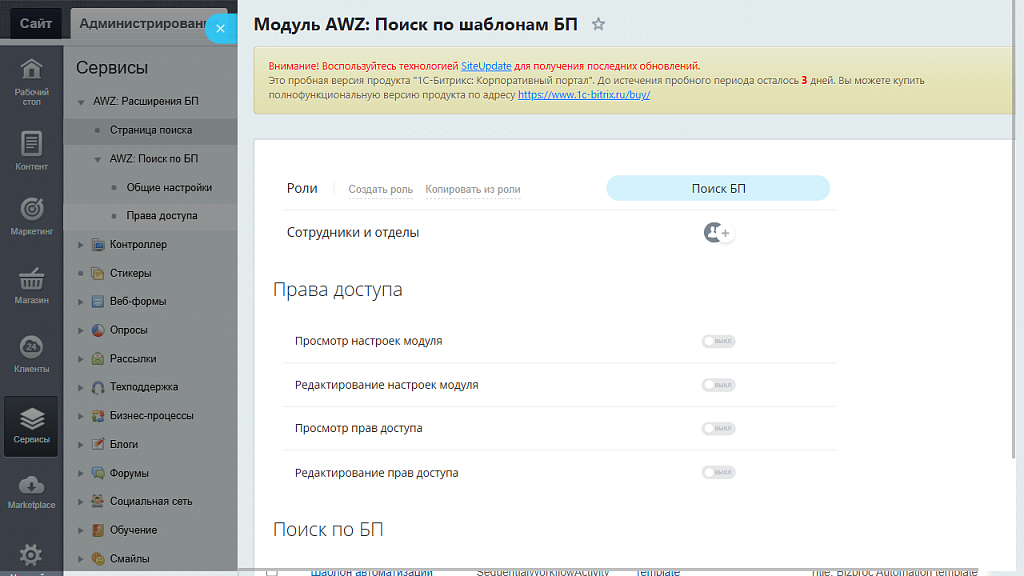Open the Marketplace cloud icon
1024x576 pixels.
(x=31, y=491)
